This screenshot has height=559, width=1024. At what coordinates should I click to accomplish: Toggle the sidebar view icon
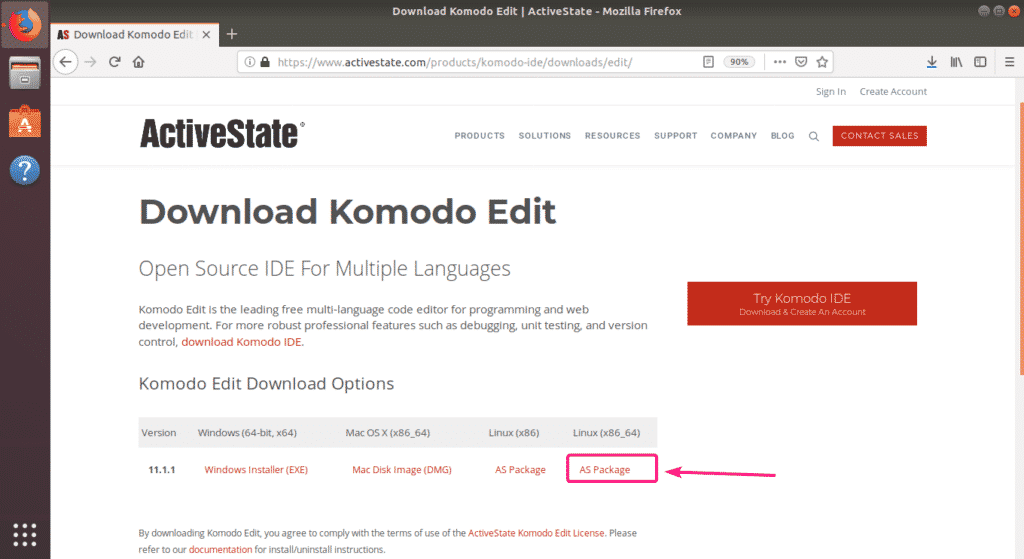point(980,62)
